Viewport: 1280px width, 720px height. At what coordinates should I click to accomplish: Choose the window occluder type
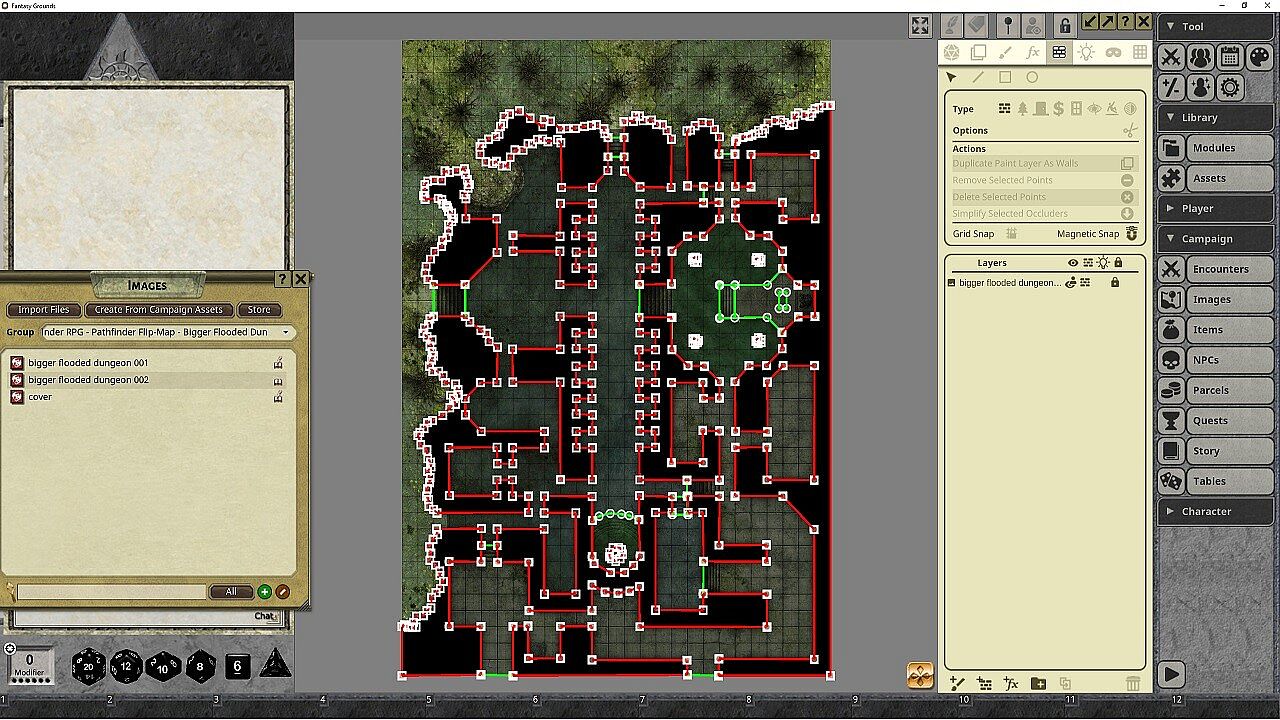pos(1076,109)
